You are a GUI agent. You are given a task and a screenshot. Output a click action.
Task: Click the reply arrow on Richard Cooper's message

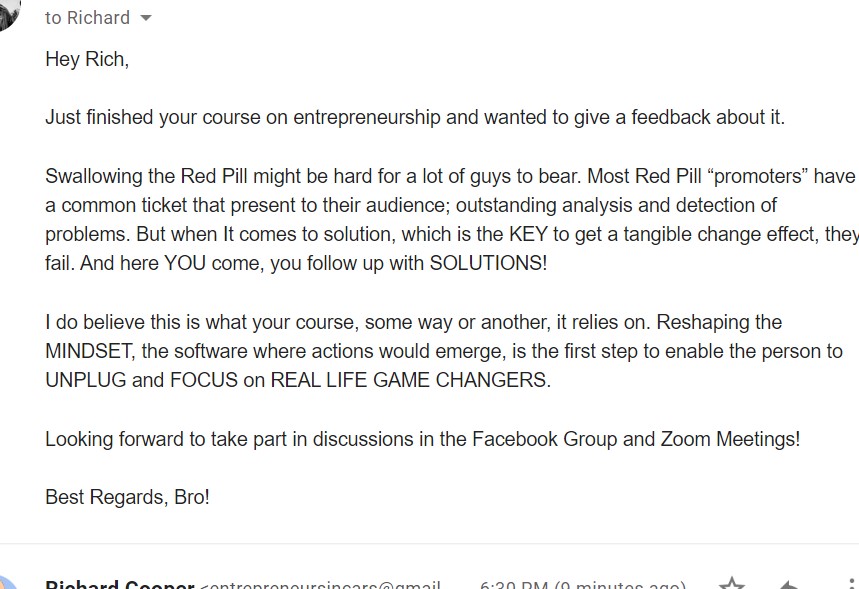pyautogui.click(x=788, y=585)
